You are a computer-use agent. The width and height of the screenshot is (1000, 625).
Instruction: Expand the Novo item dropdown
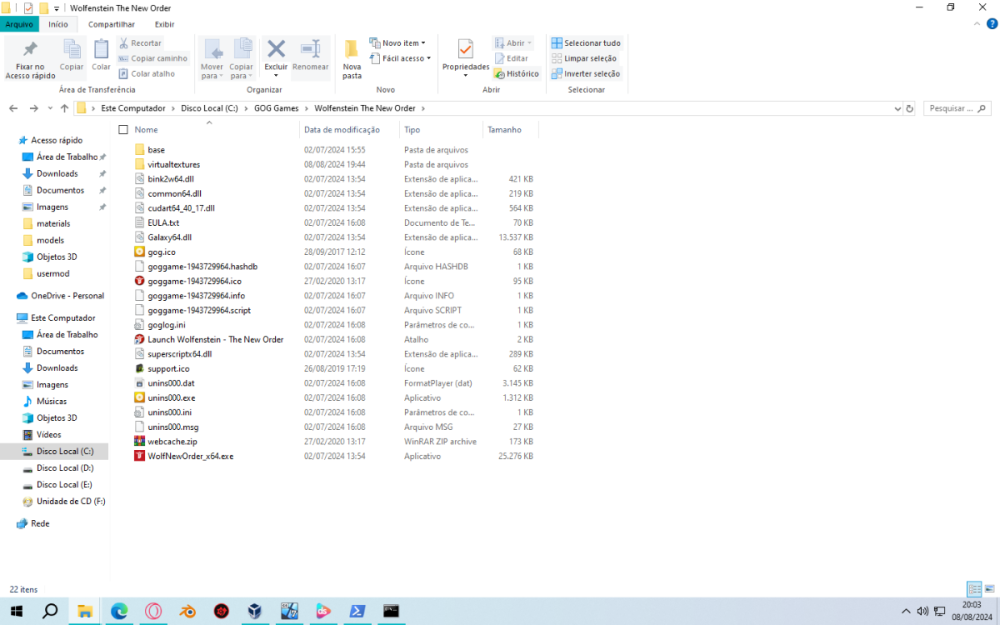398,43
